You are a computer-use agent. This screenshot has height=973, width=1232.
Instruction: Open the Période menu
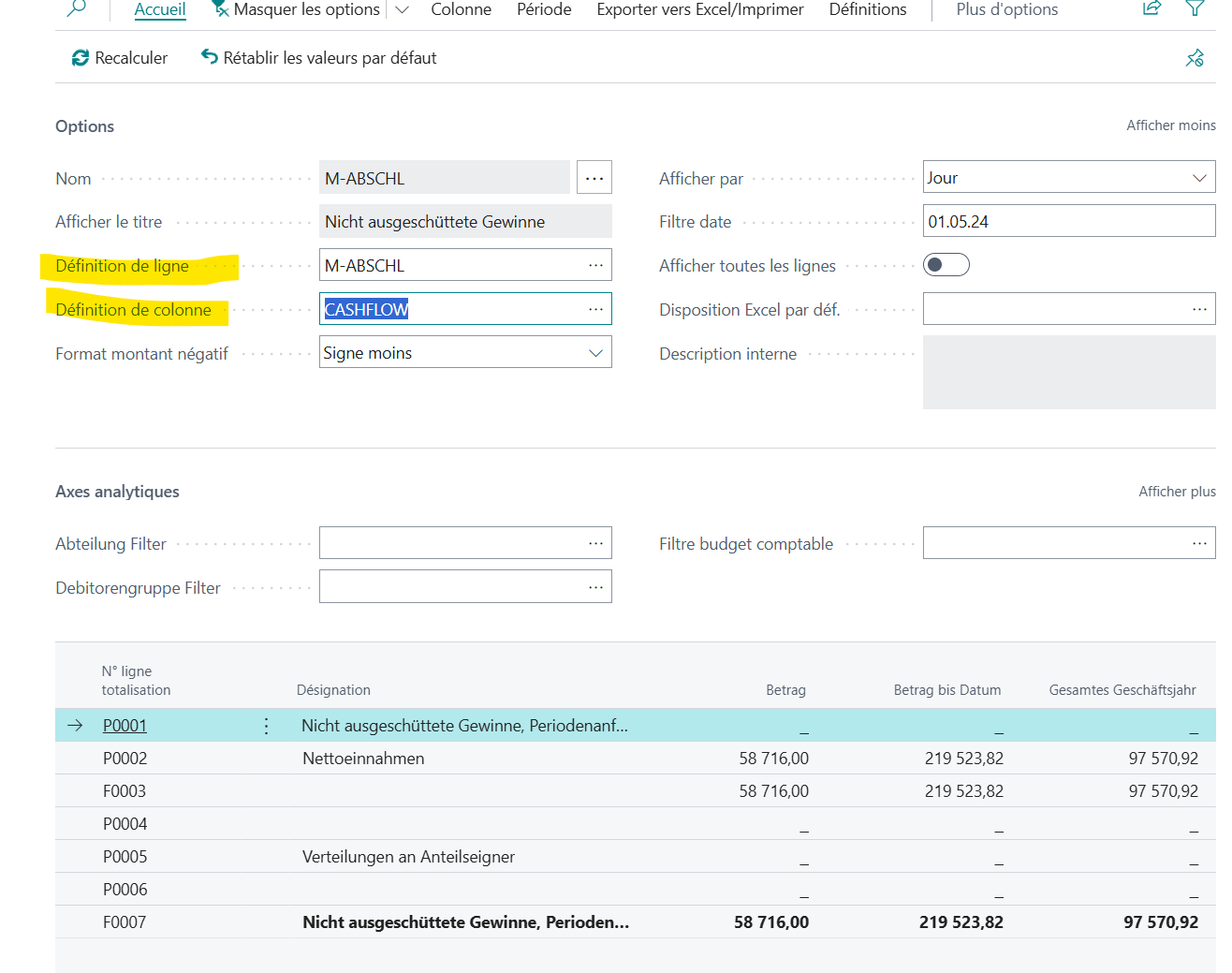point(544,9)
